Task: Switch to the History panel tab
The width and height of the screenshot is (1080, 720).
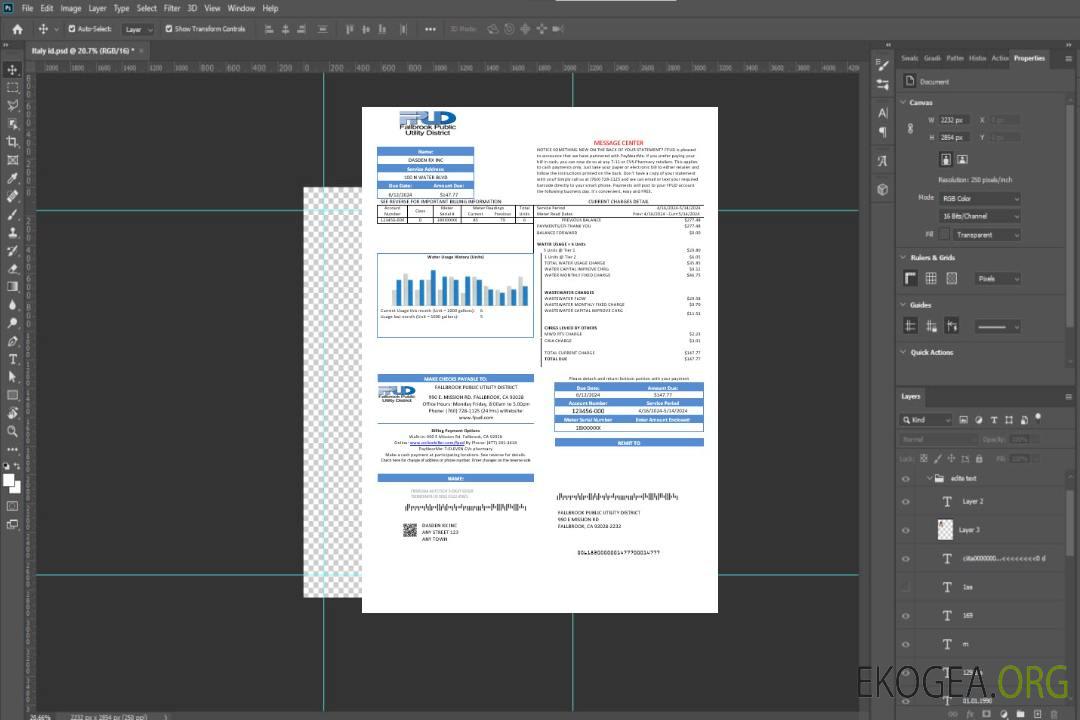Action: click(x=977, y=59)
